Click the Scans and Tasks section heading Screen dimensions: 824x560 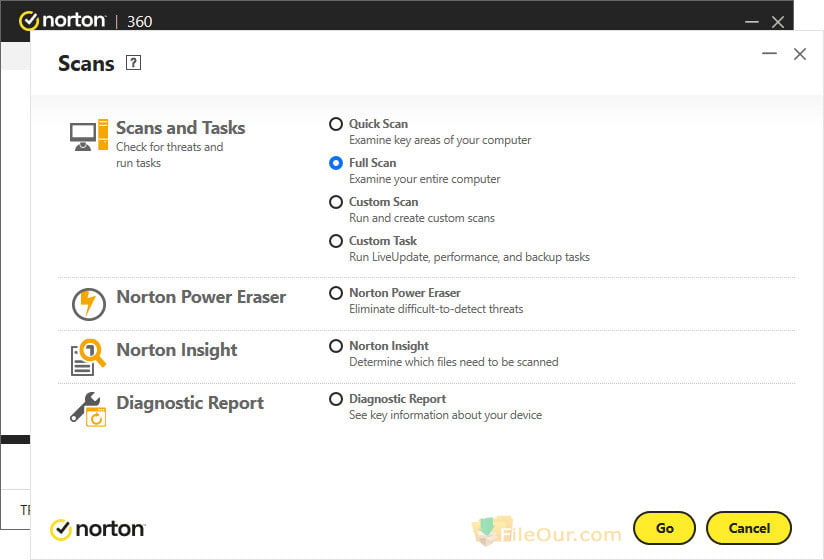point(180,128)
